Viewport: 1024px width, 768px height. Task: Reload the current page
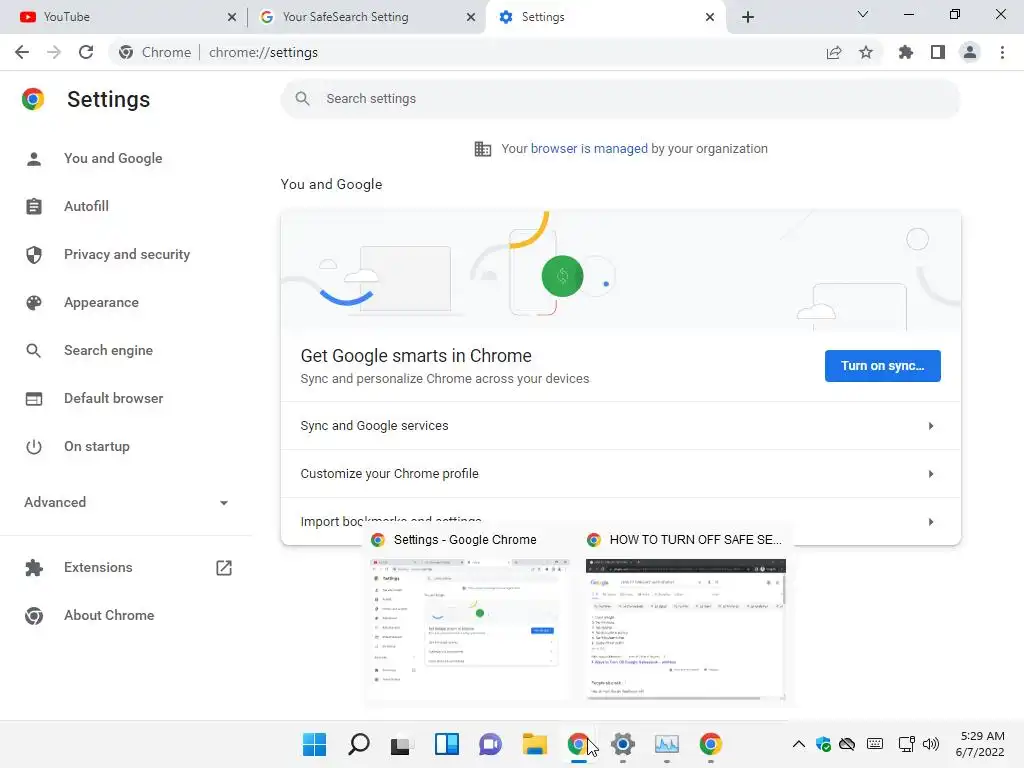click(86, 52)
